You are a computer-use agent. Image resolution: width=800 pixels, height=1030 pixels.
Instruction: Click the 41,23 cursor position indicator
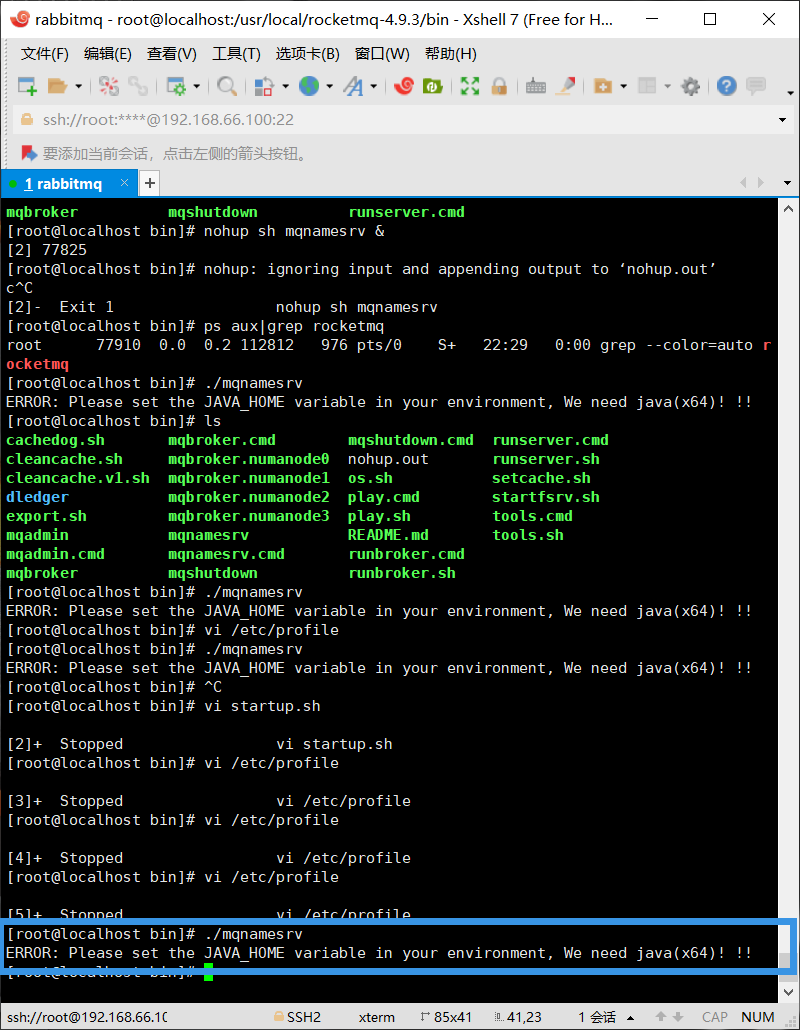click(518, 1017)
